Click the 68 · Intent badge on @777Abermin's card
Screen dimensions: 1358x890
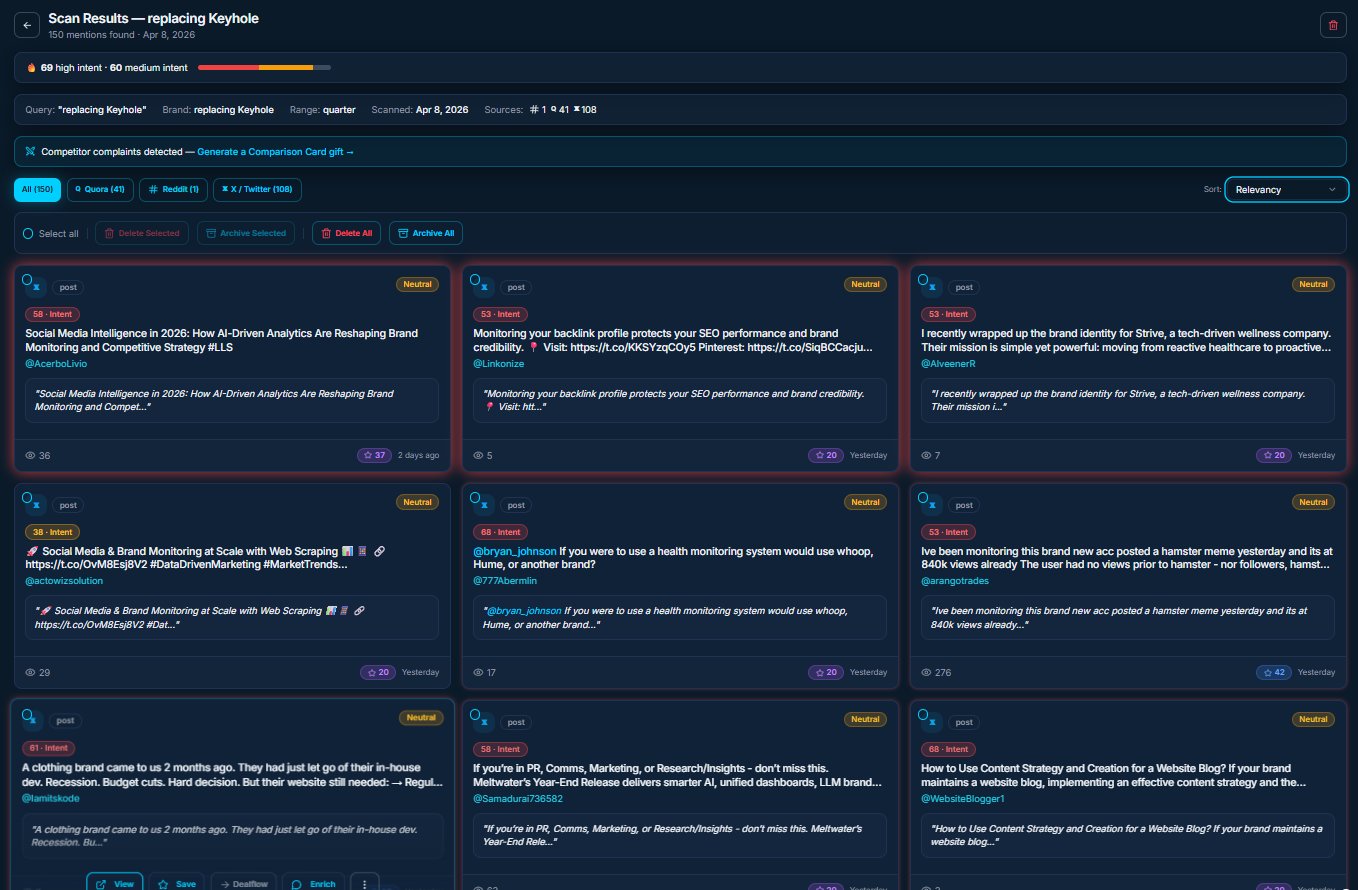pos(500,531)
